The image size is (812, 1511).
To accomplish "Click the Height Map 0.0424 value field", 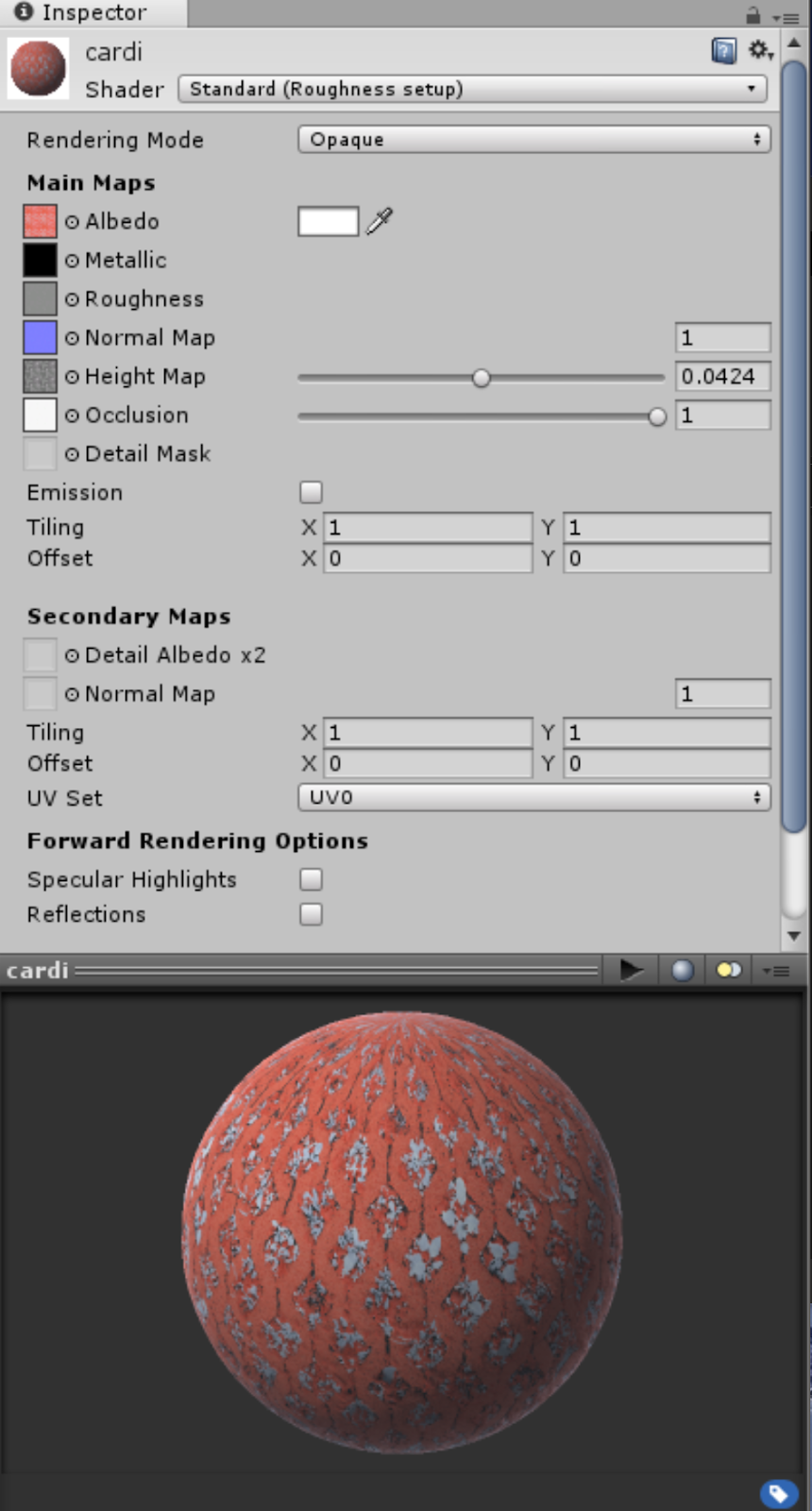I will tap(723, 376).
